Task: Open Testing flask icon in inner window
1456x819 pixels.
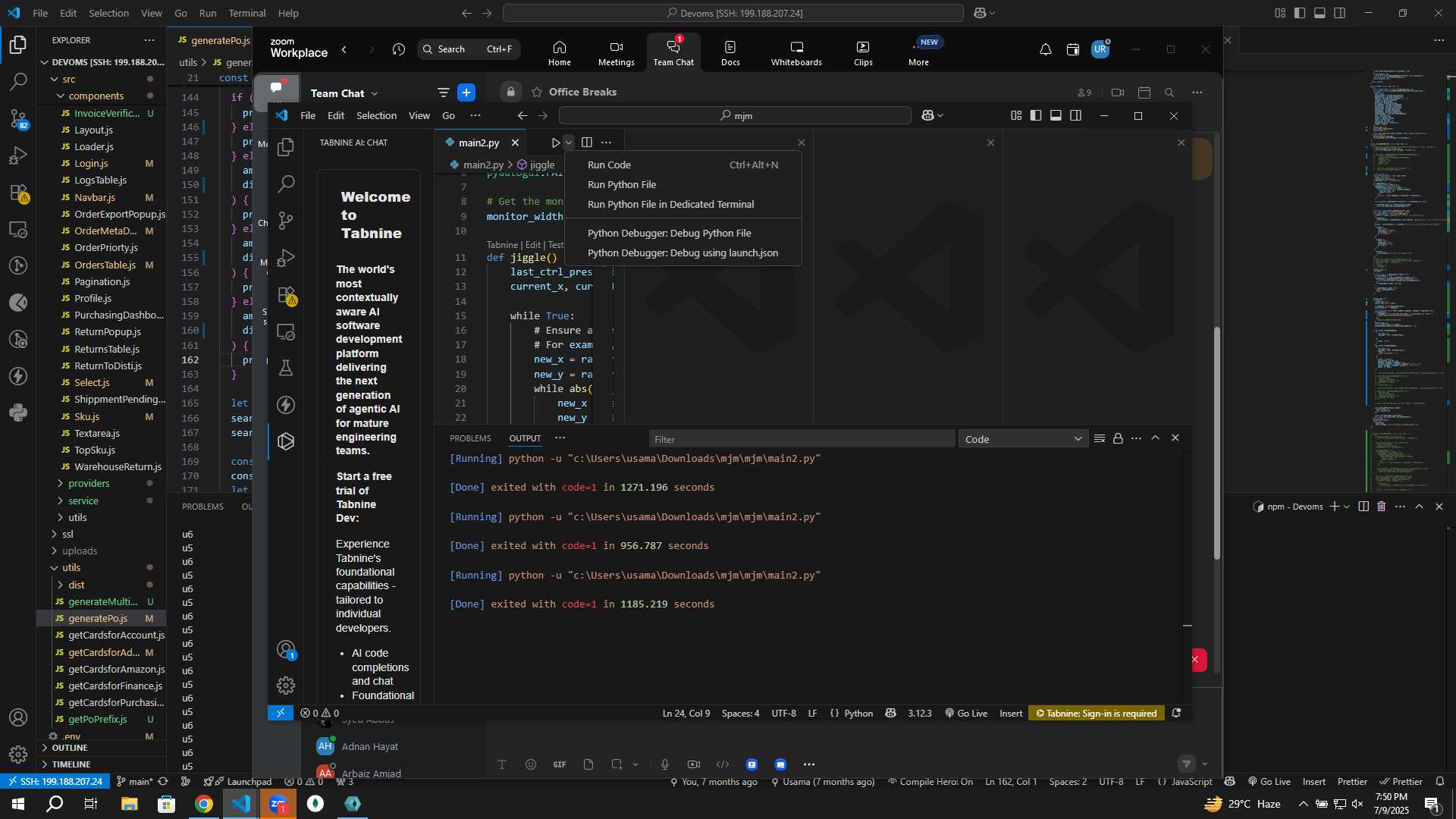Action: point(286,368)
